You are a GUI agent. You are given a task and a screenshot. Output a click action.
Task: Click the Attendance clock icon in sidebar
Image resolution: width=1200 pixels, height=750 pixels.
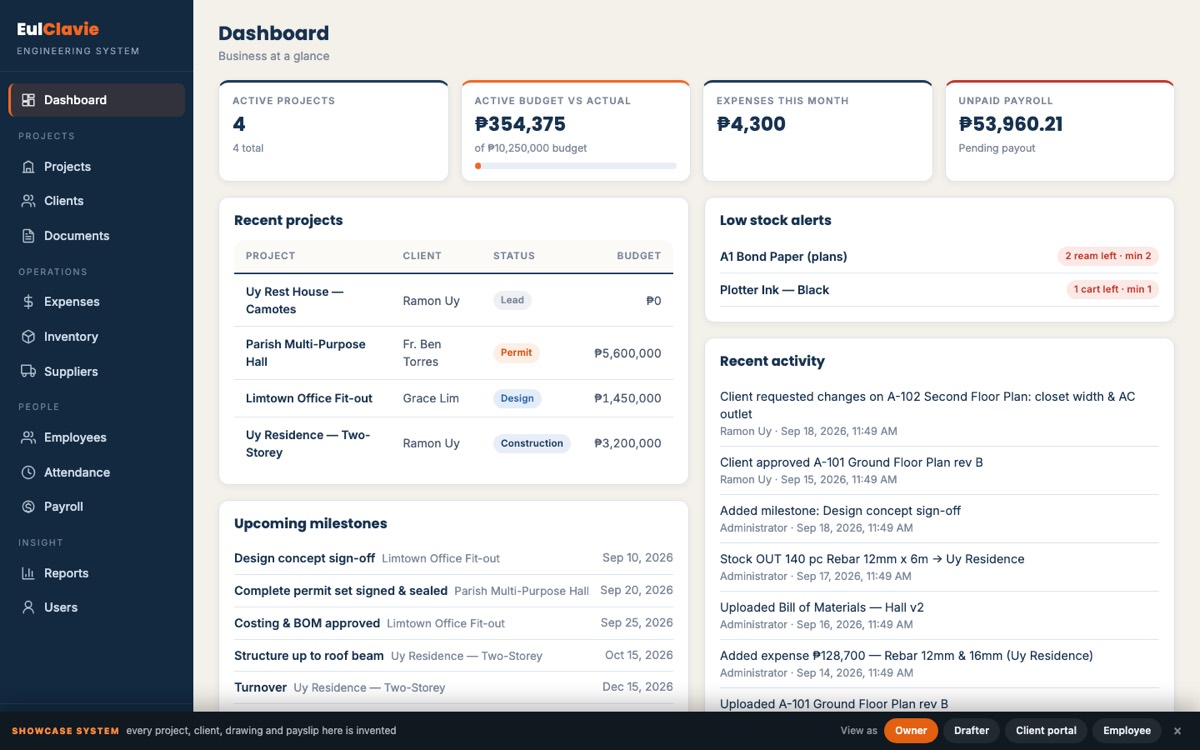tap(28, 472)
